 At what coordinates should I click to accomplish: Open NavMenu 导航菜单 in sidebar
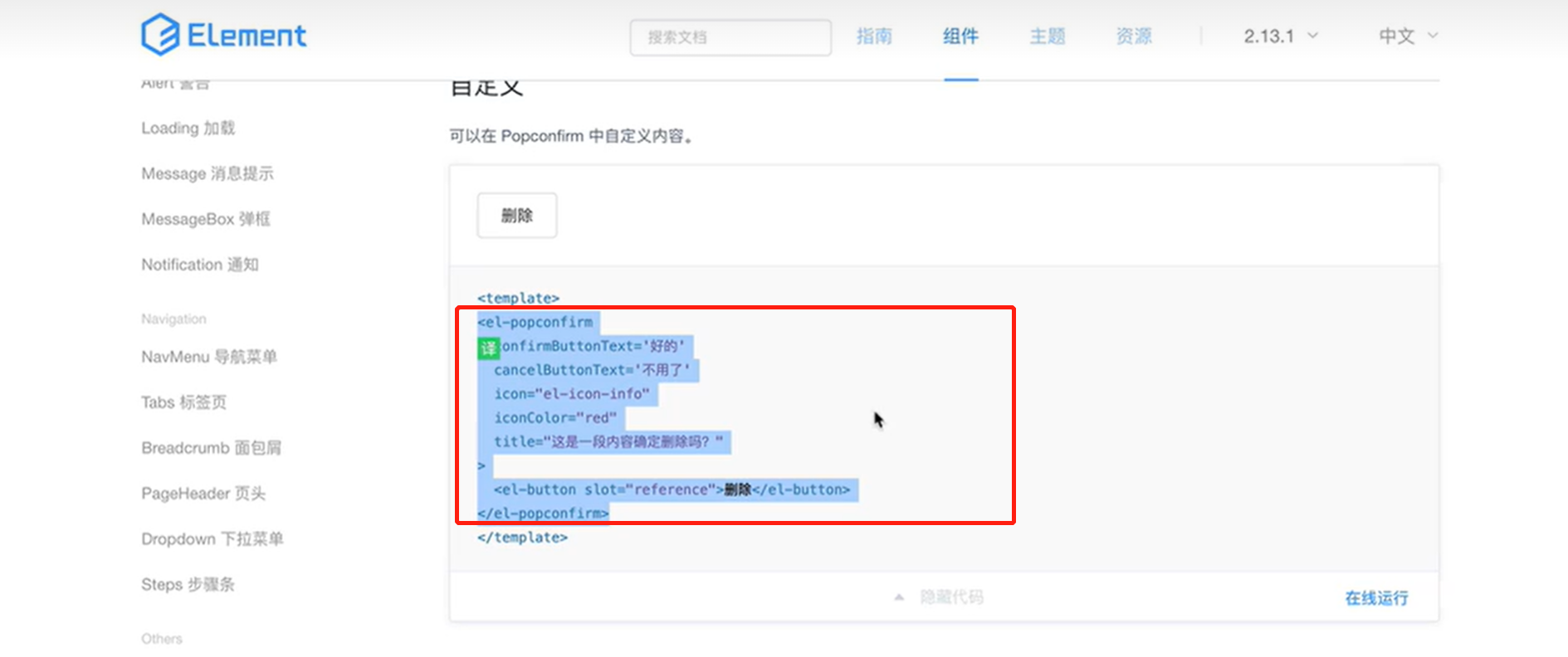[x=209, y=357]
